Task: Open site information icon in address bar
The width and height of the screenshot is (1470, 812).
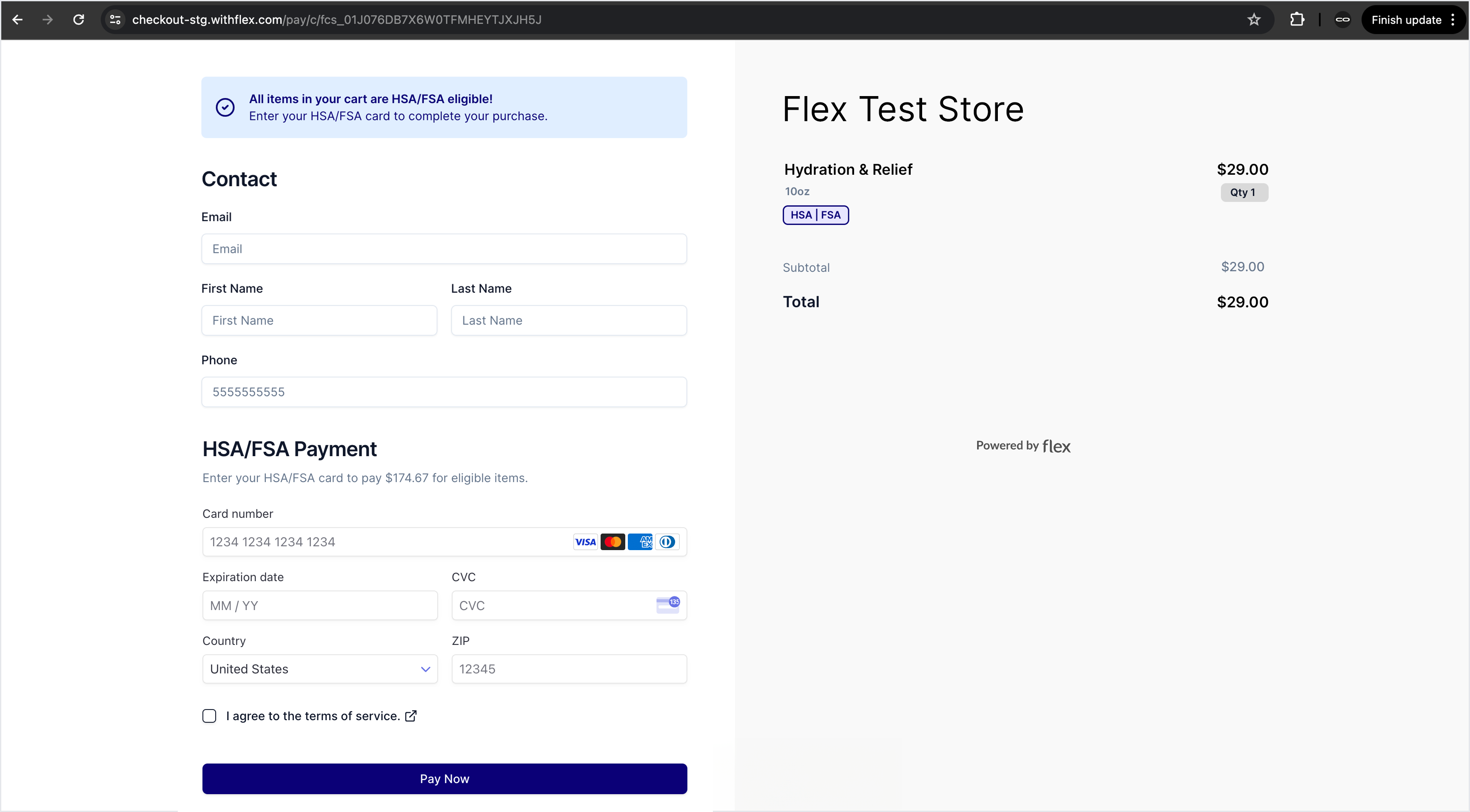Action: coord(115,20)
